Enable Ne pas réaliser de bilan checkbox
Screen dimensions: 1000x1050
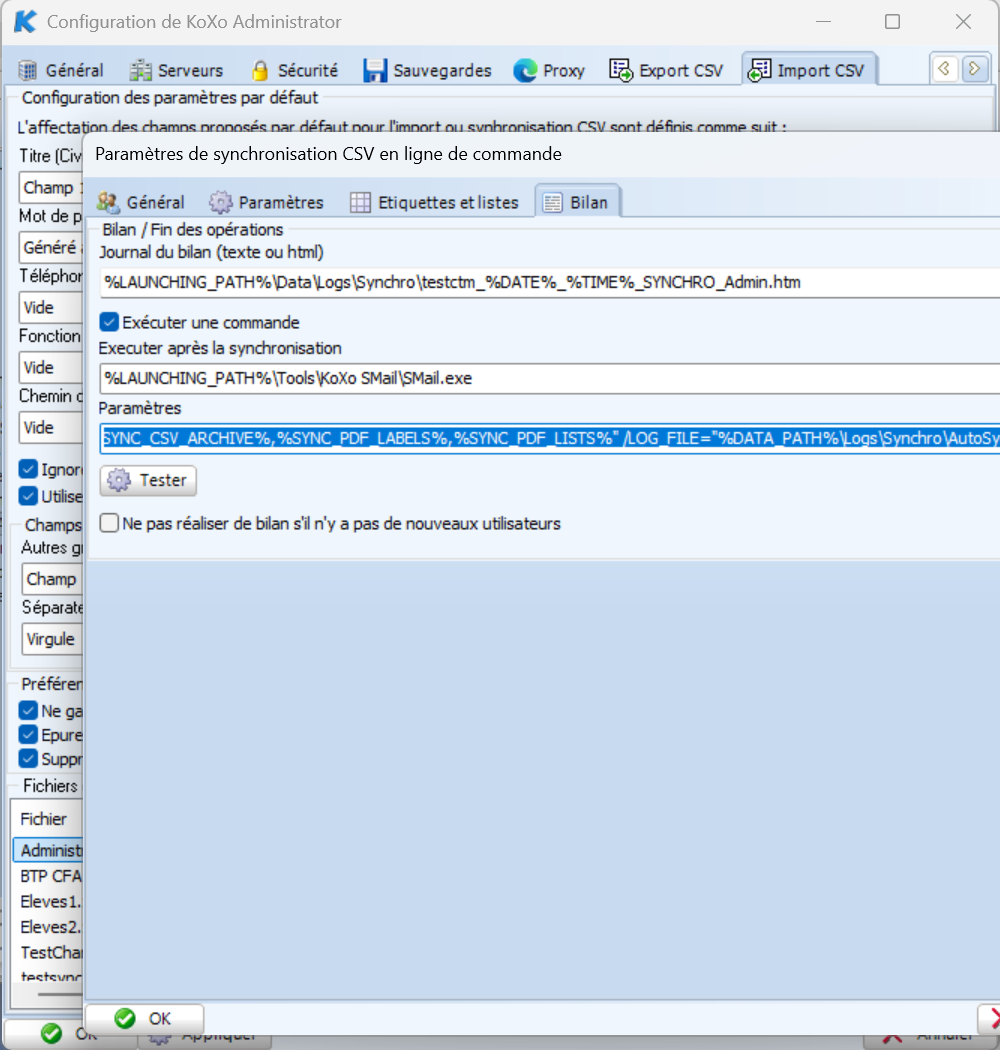click(109, 523)
